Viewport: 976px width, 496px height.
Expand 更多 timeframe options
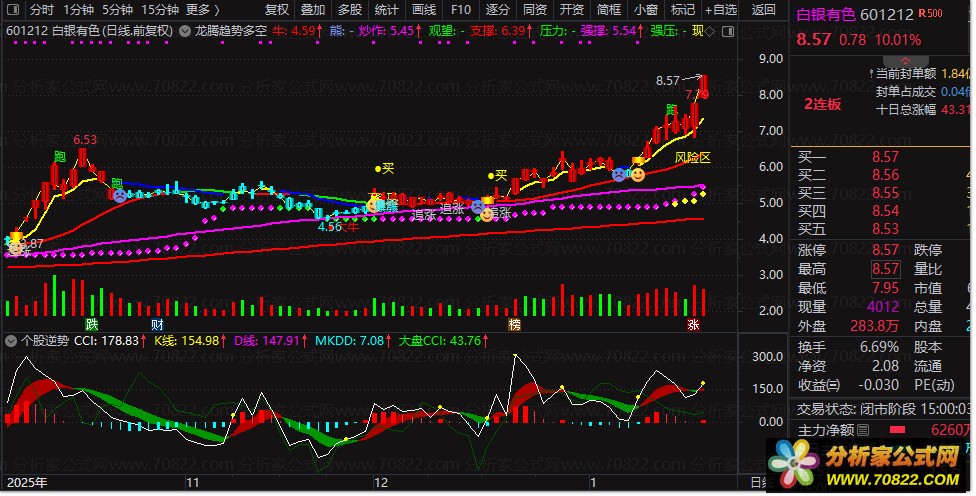pos(203,9)
